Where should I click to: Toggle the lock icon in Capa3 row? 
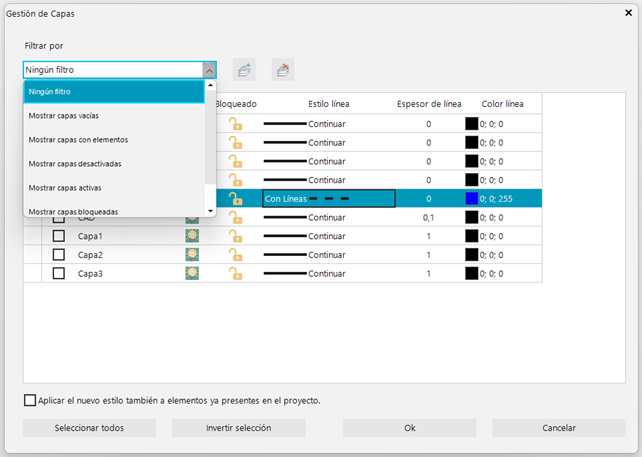(x=235, y=274)
